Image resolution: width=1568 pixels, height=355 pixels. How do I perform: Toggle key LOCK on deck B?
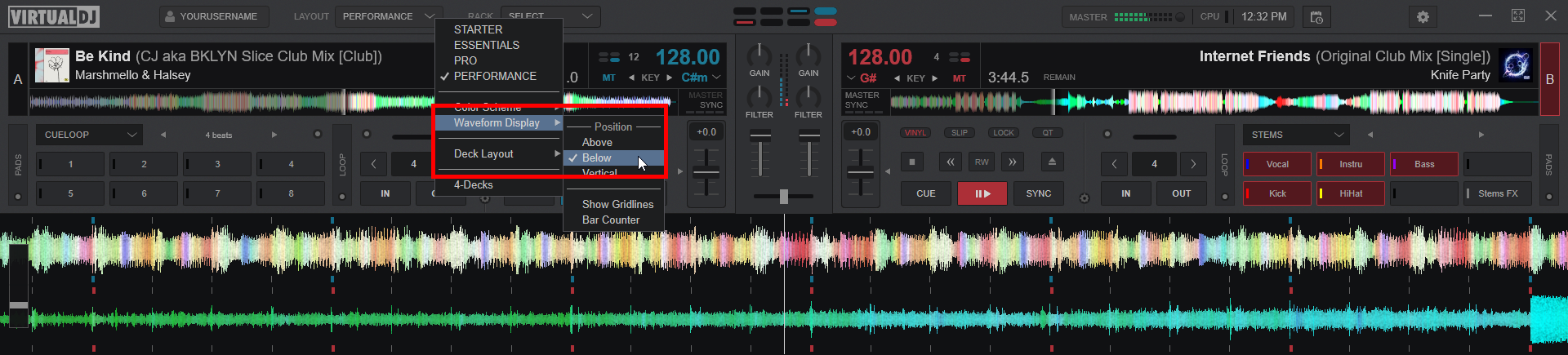click(x=1004, y=133)
